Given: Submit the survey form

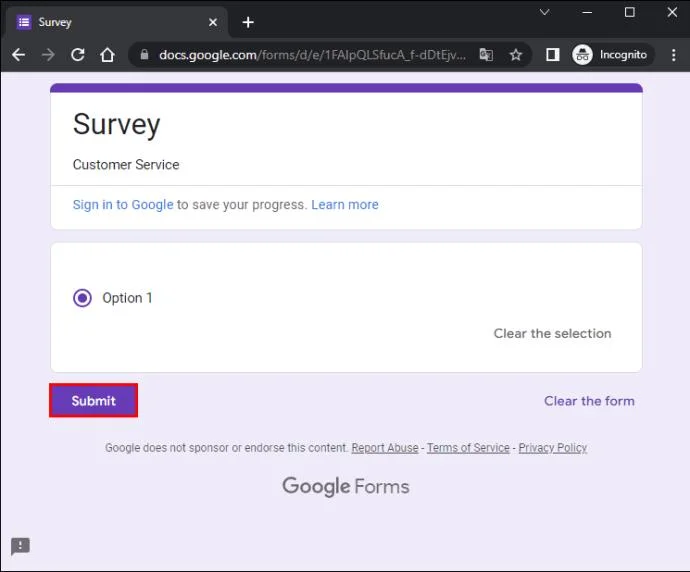Looking at the screenshot, I should (x=94, y=400).
